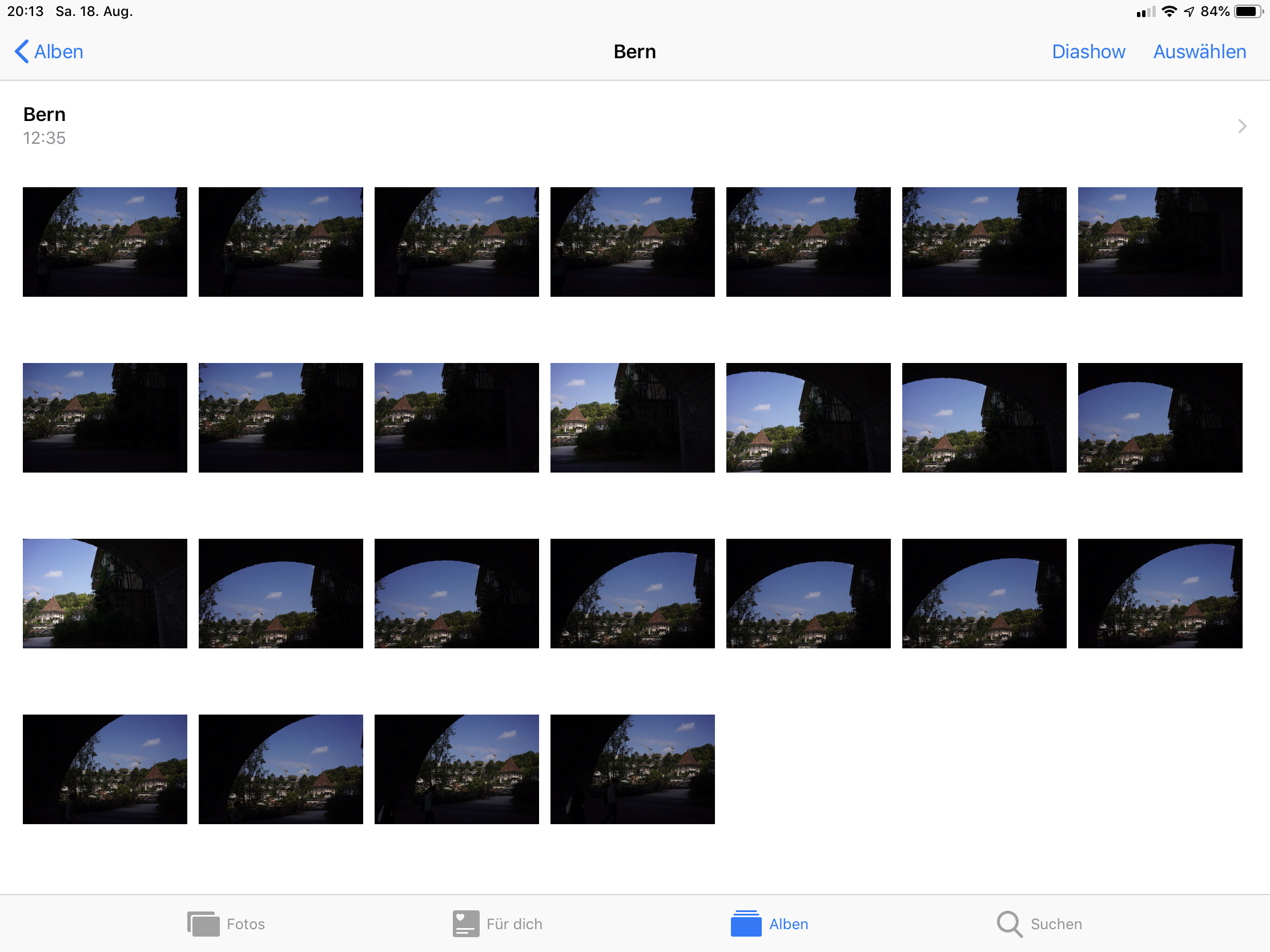The height and width of the screenshot is (952, 1270).
Task: Open the first photo in third row
Action: [x=105, y=594]
